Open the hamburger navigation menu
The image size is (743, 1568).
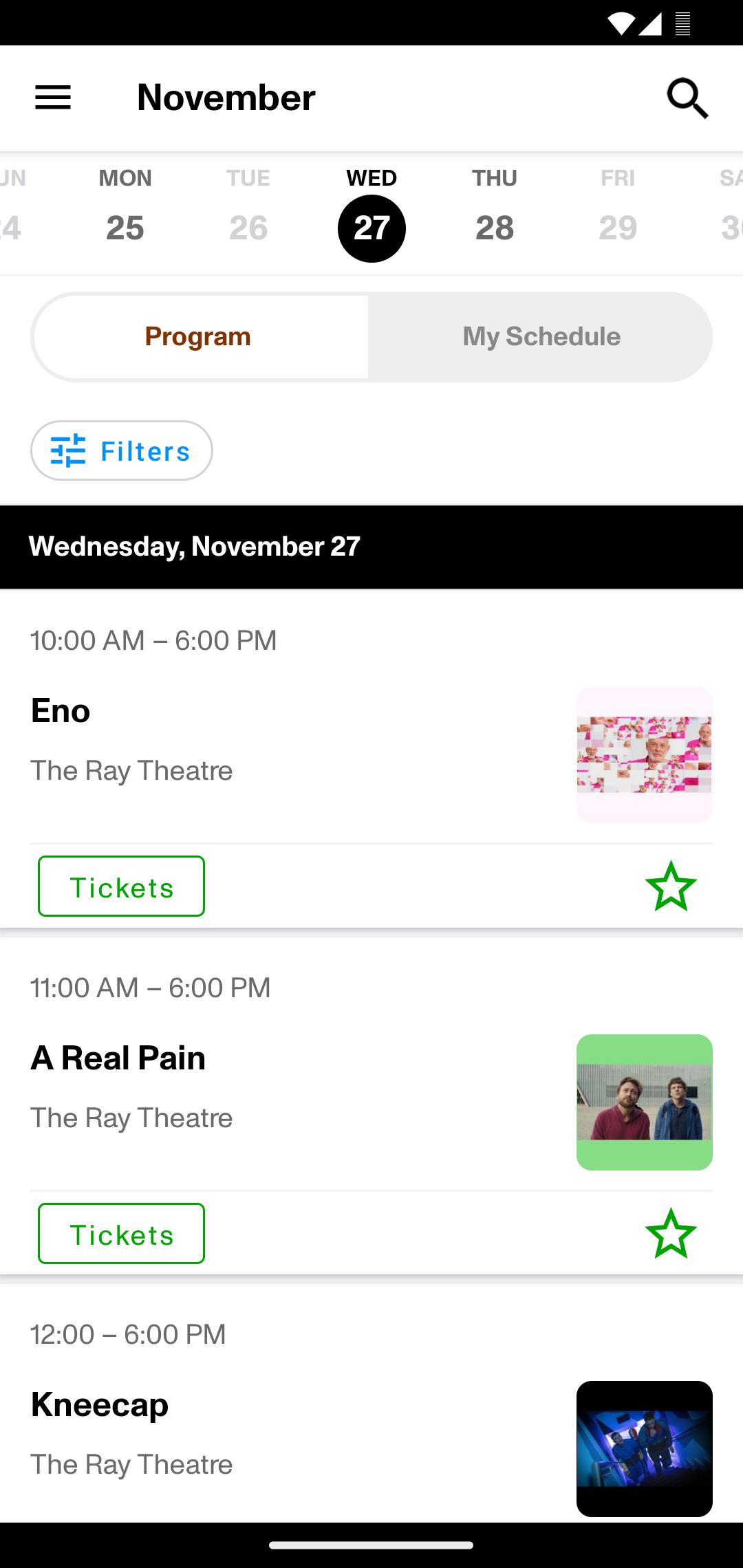click(53, 98)
